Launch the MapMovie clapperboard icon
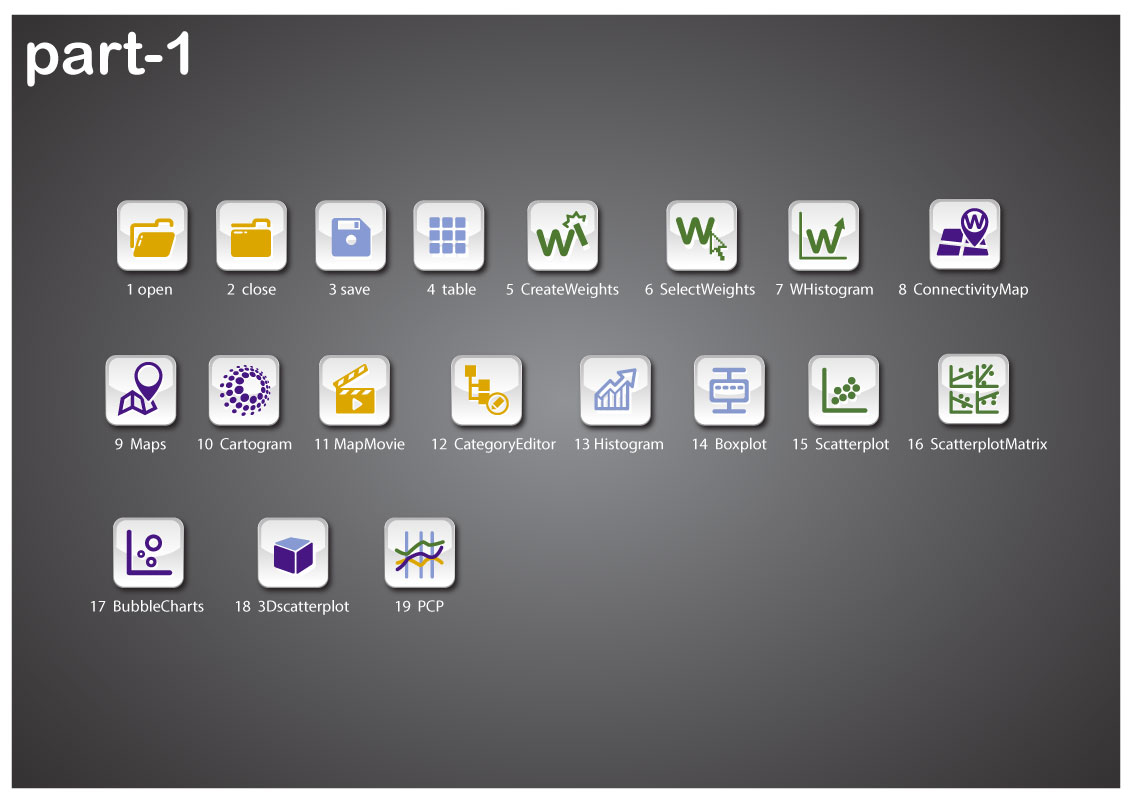1132x800 pixels. [354, 391]
